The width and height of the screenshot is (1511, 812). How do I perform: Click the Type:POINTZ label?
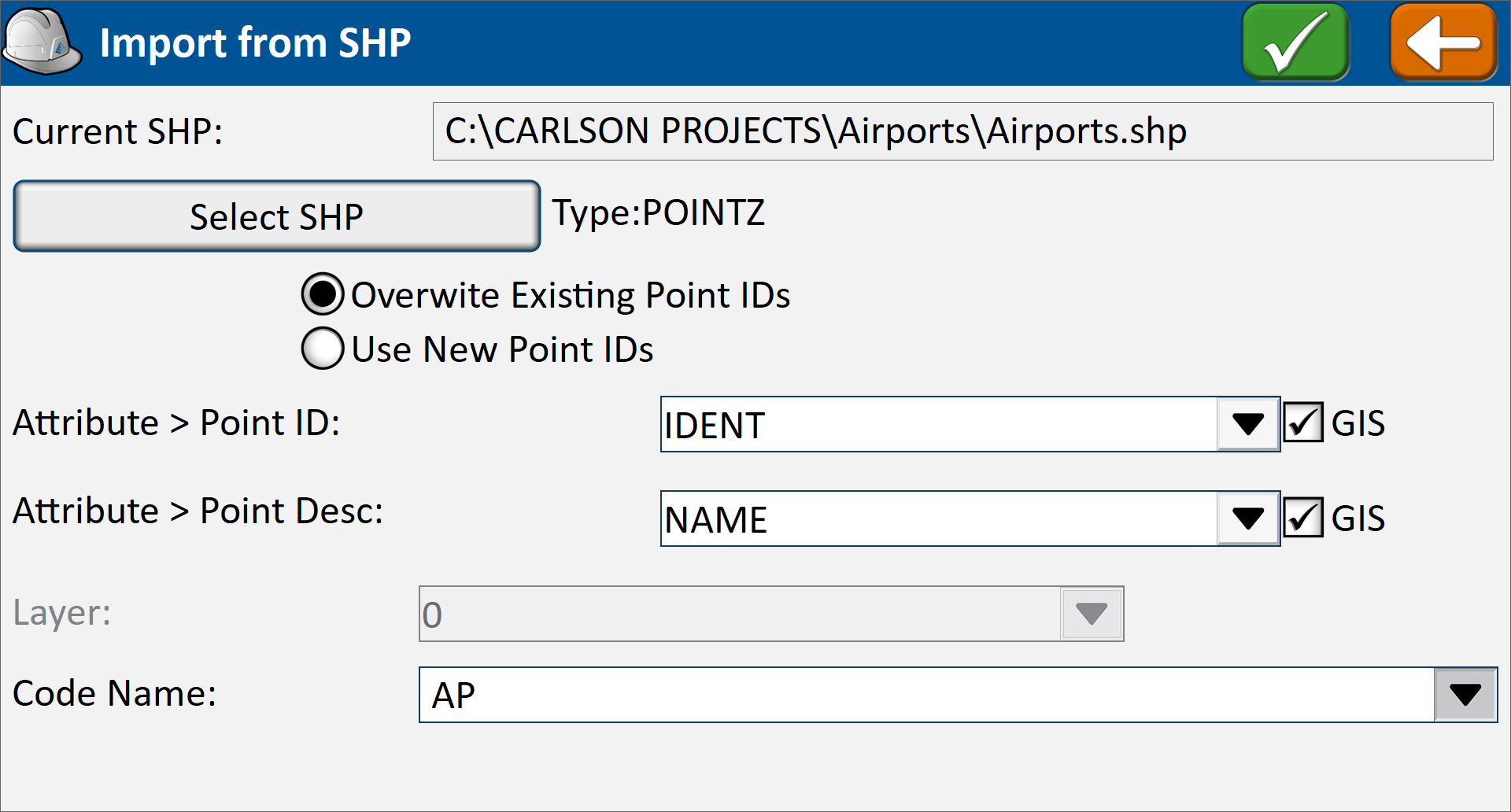[x=659, y=212]
